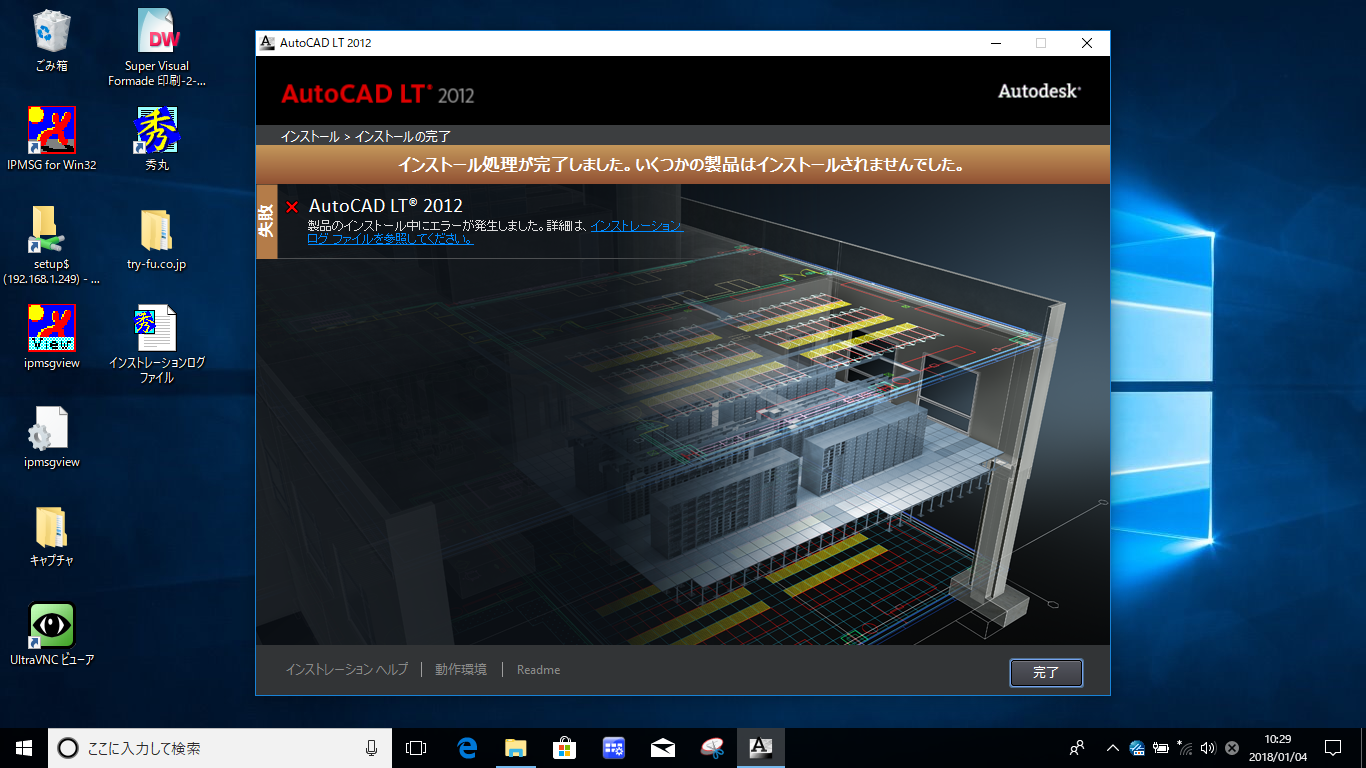1366x768 pixels.
Task: Select the インストレーションログ ファイル desktop file
Action: click(x=157, y=344)
